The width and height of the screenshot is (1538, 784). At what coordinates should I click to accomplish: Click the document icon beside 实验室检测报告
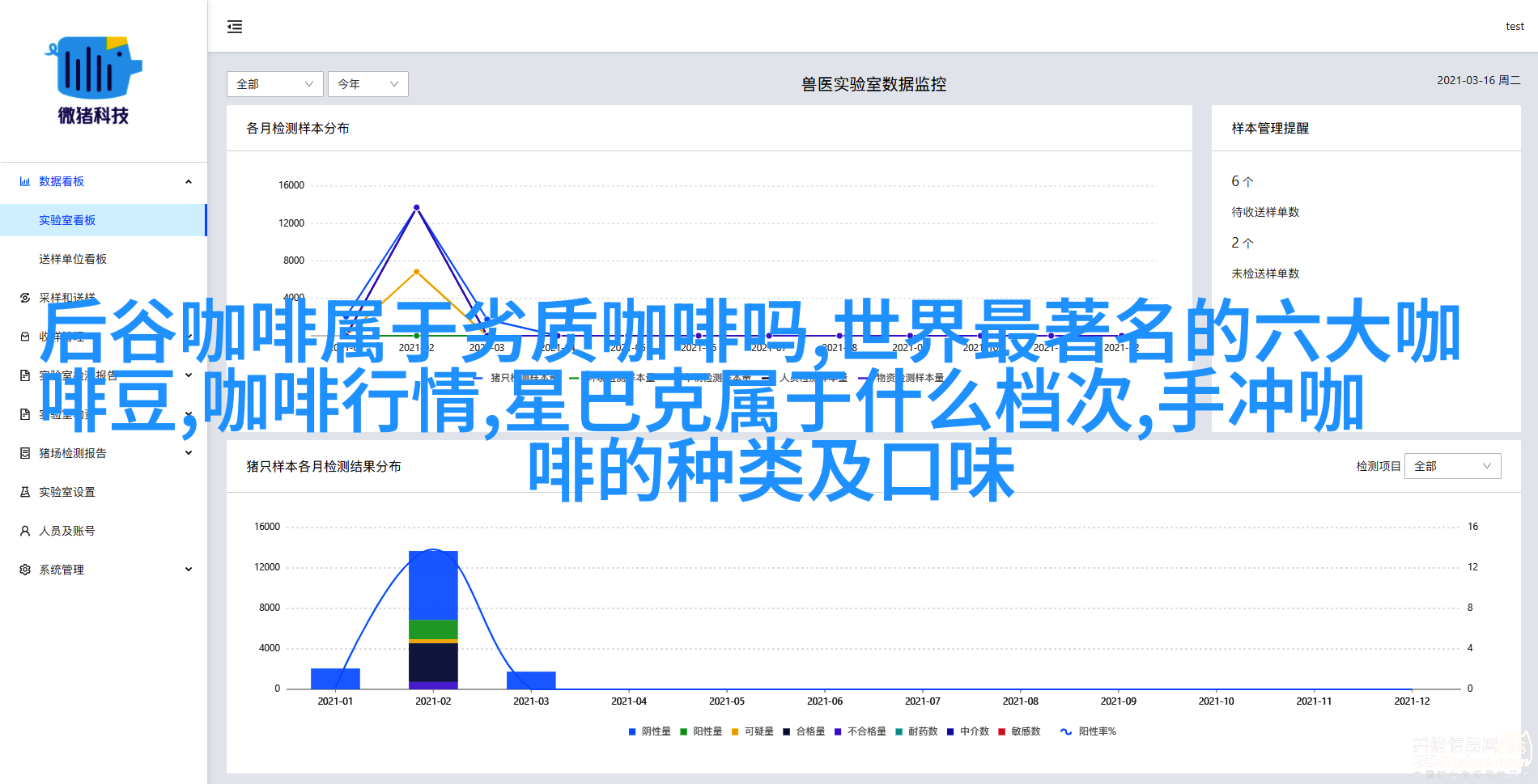click(25, 375)
